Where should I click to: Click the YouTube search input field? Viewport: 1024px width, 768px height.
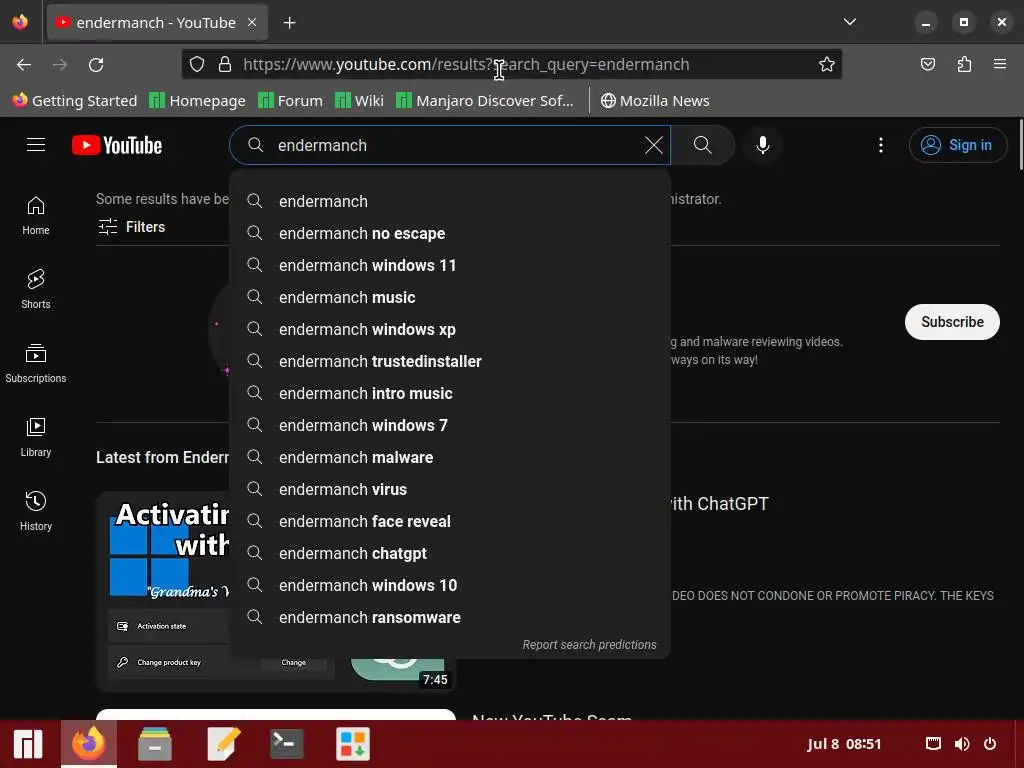pos(451,145)
